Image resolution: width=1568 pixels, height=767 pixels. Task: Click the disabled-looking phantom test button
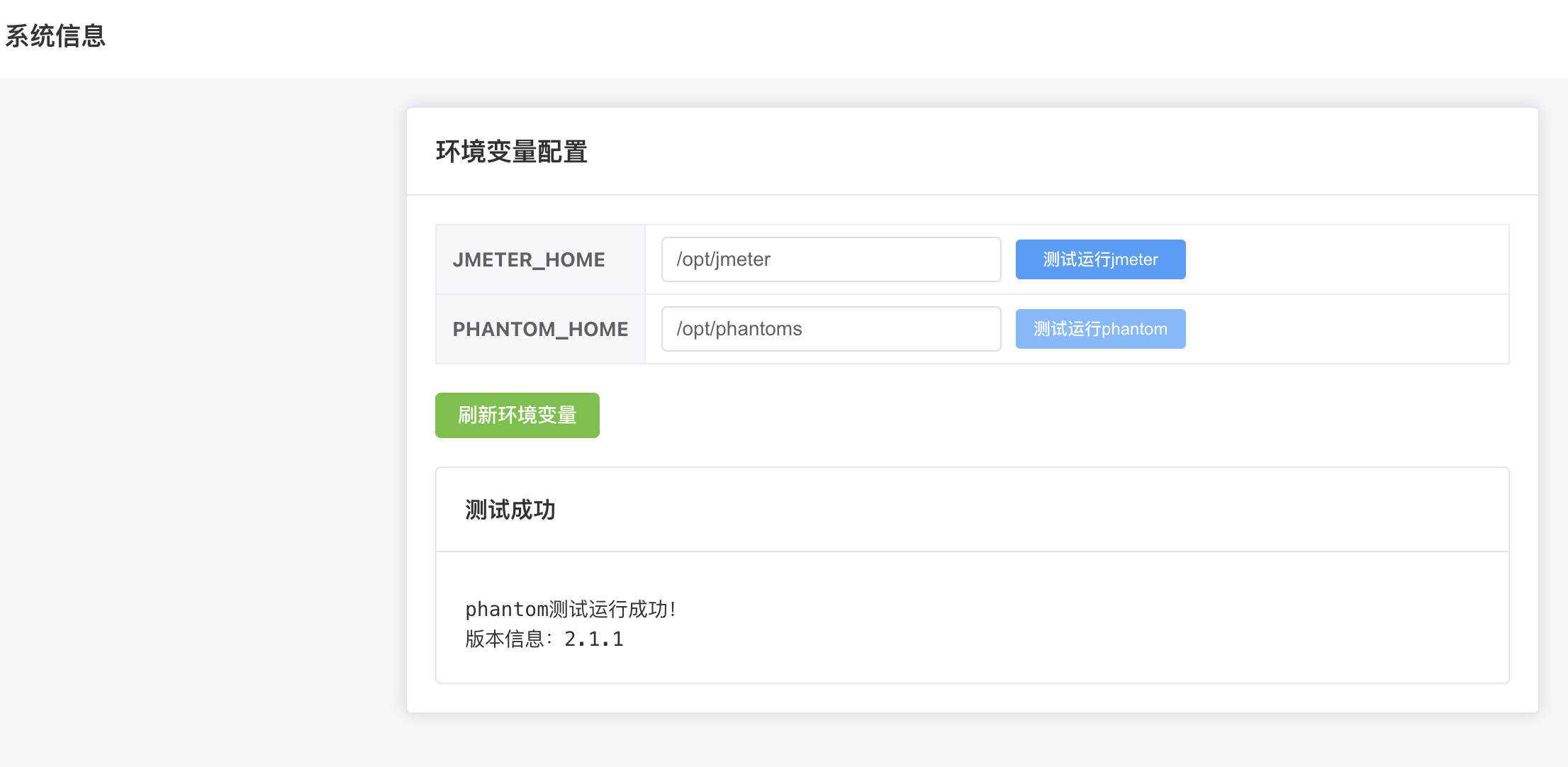tap(1099, 328)
